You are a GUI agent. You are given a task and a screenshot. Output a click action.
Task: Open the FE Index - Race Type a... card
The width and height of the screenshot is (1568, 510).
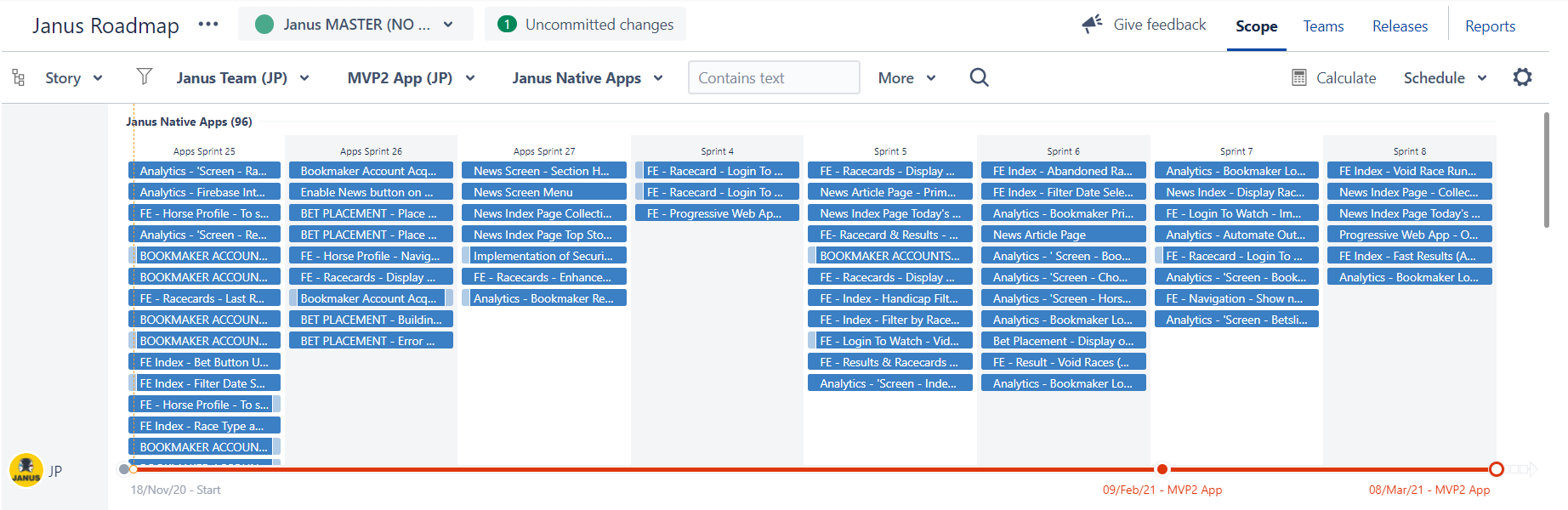204,426
